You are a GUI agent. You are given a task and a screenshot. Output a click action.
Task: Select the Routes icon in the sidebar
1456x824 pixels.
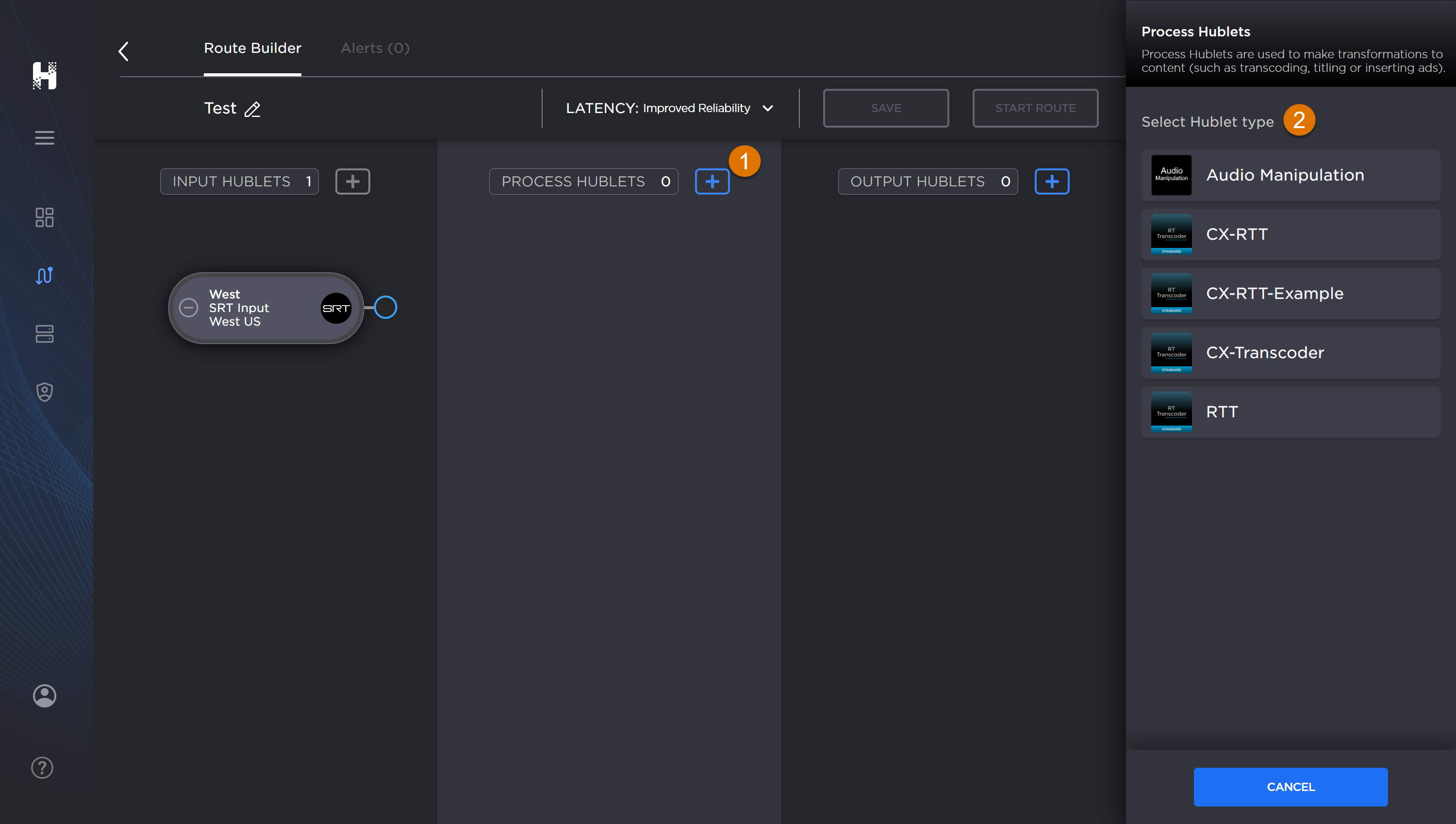pyautogui.click(x=45, y=276)
